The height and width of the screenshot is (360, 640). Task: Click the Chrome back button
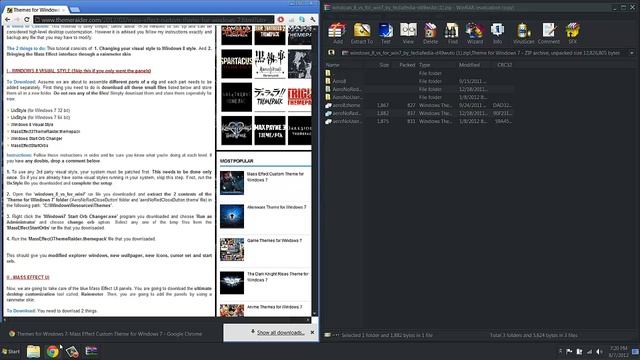[x=8, y=20]
